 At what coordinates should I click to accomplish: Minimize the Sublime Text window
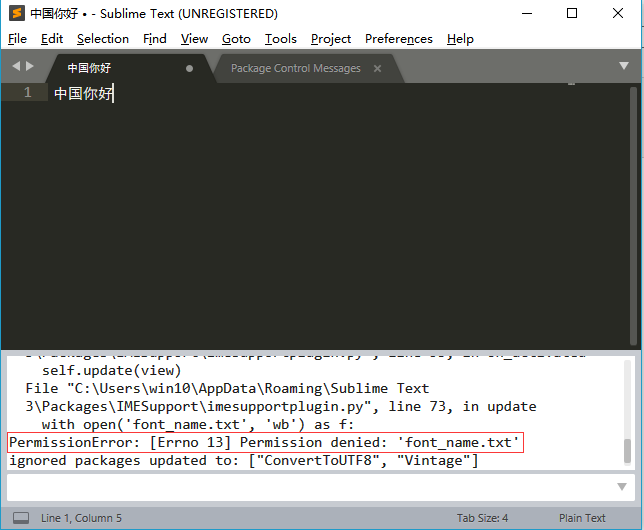click(x=527, y=14)
